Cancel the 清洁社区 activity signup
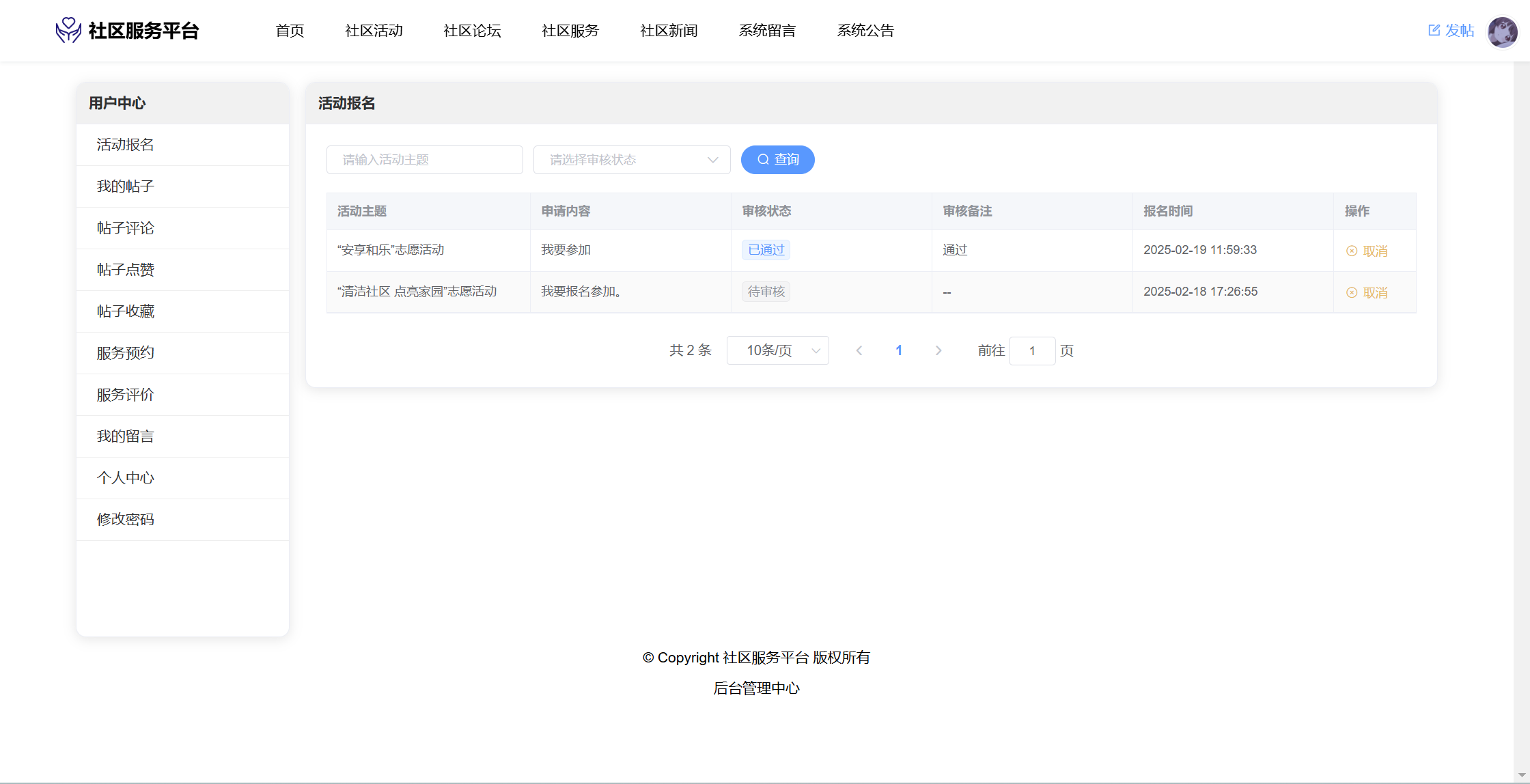1530x784 pixels. tap(1367, 292)
